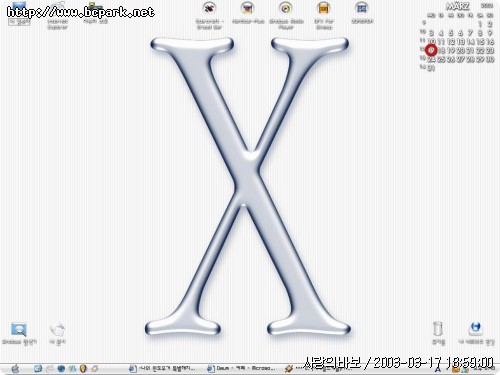Screen dimensions: 500x375
Task: Click the MÄRZ month header of calendar
Action: pos(458,6)
